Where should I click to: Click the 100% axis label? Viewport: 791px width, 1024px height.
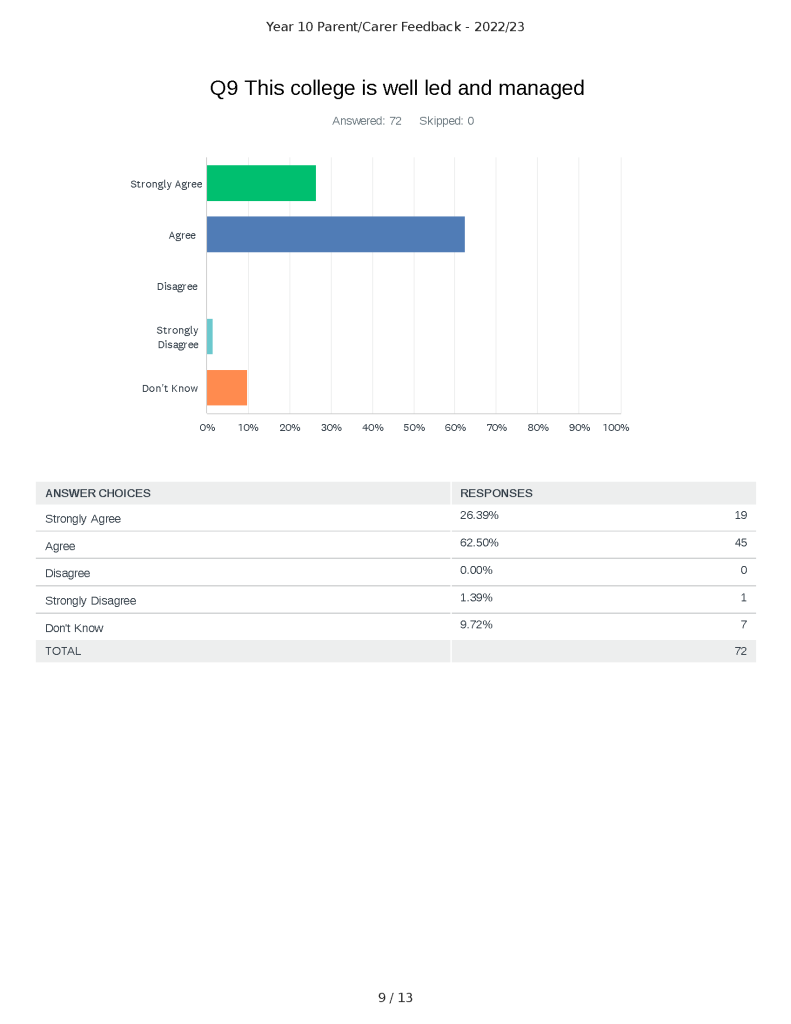point(616,428)
